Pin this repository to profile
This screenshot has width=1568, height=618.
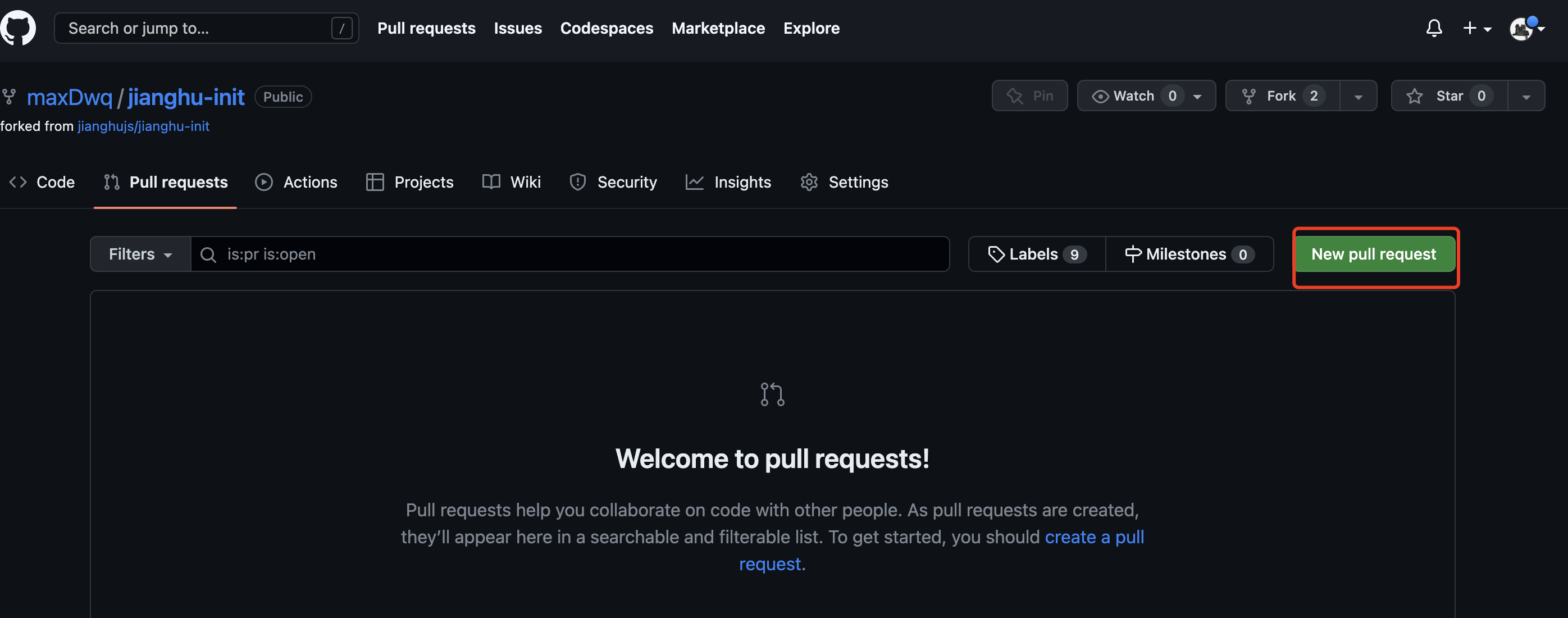[1029, 96]
